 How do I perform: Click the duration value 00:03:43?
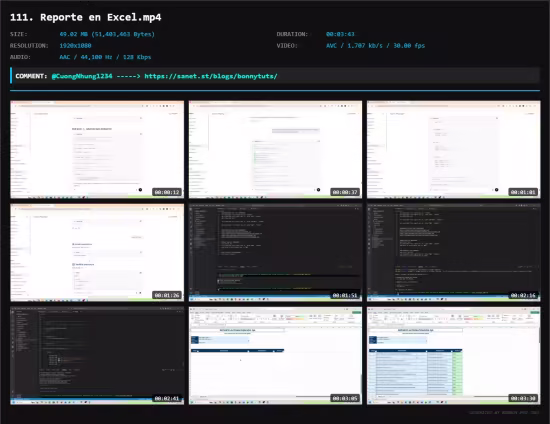(x=340, y=34)
